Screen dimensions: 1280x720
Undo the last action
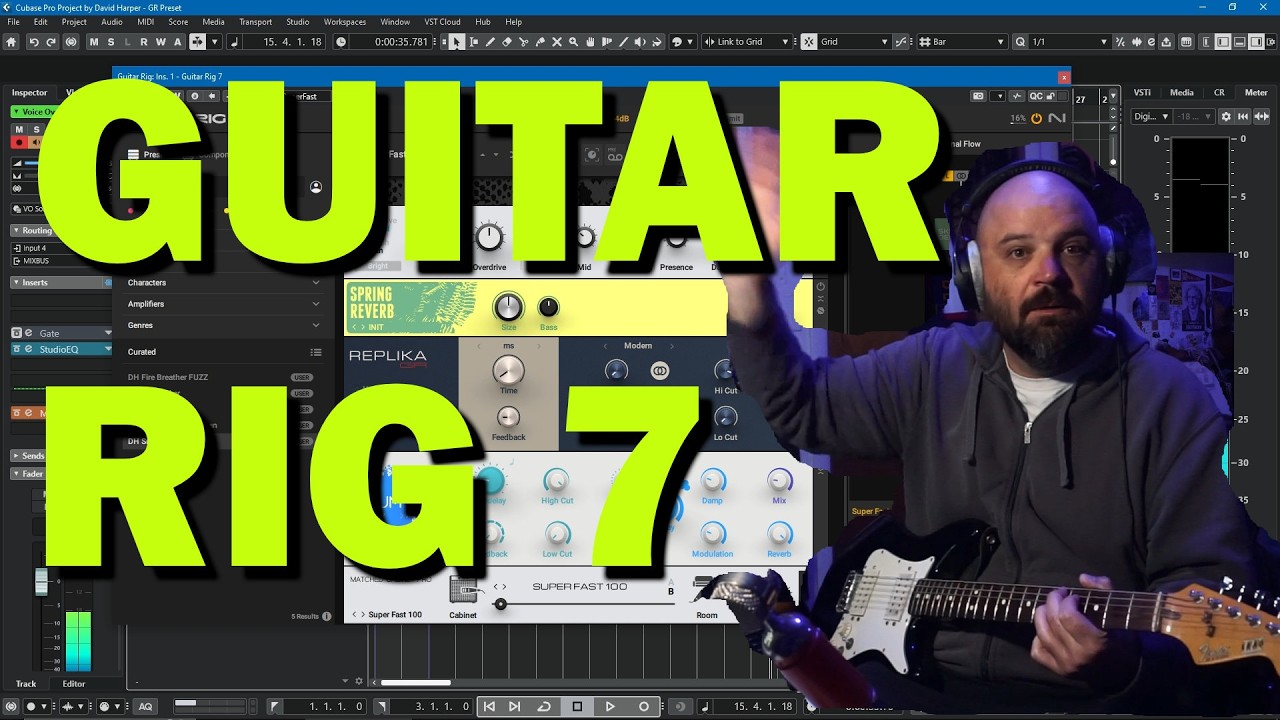pyautogui.click(x=34, y=42)
